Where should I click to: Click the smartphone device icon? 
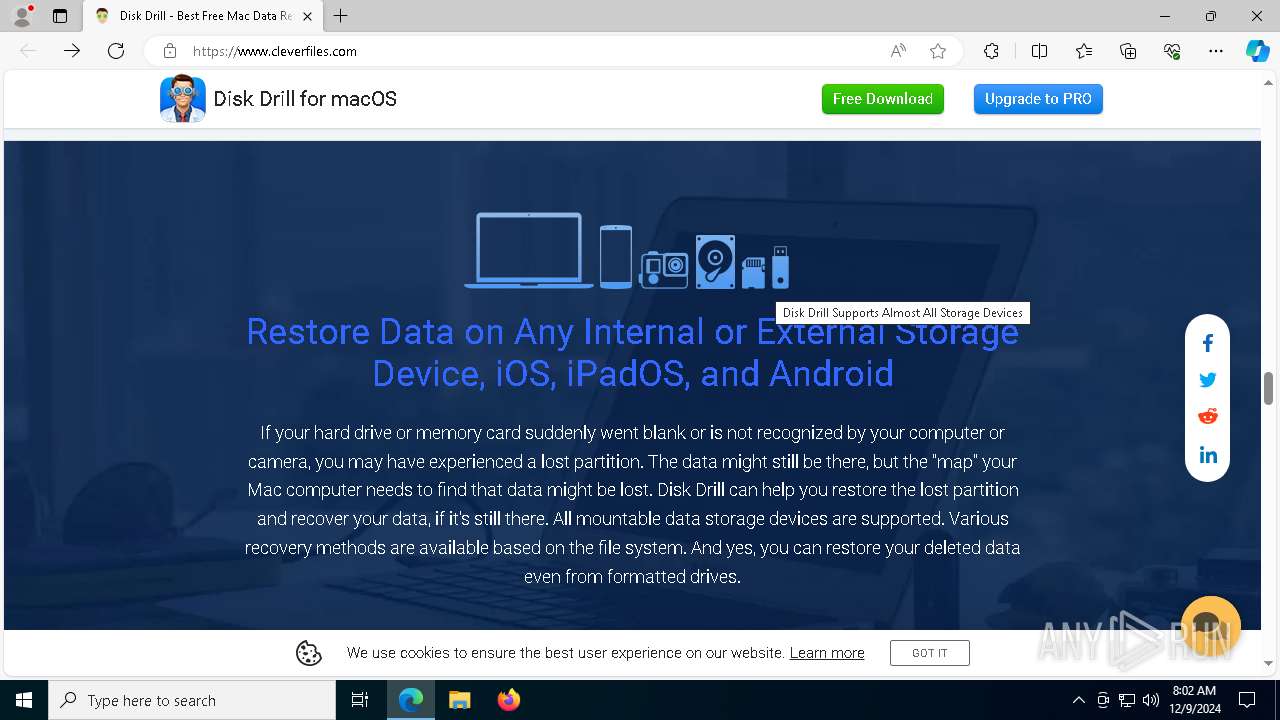[616, 257]
